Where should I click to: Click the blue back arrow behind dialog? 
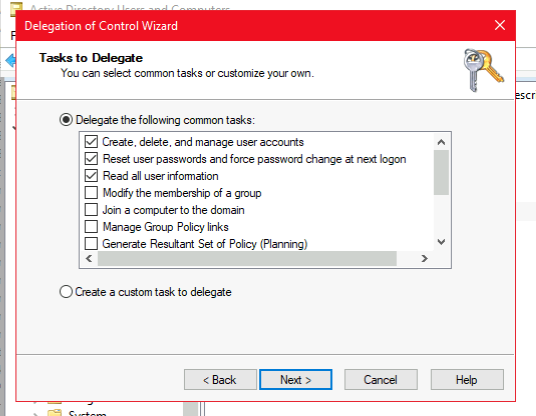pos(11,61)
